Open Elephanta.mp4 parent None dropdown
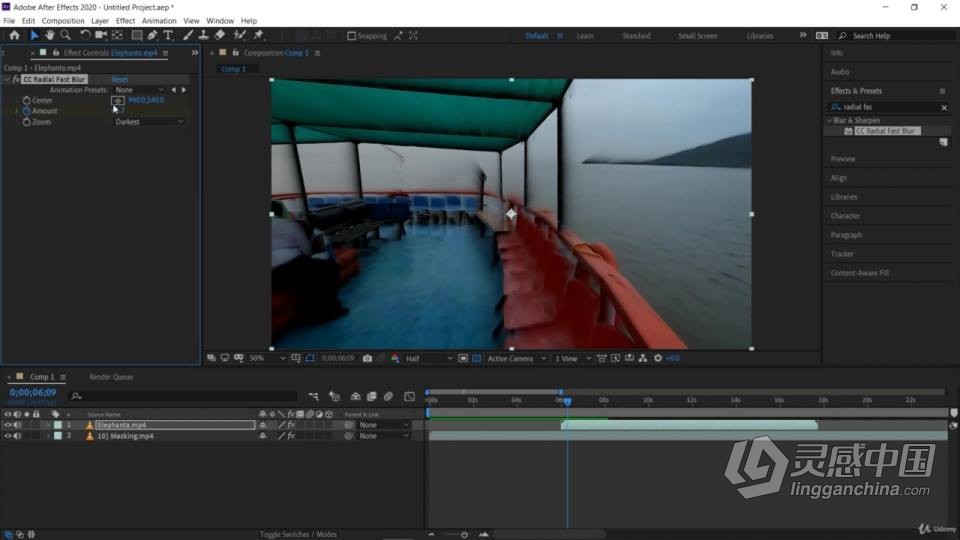Viewport: 960px width, 540px height. point(383,425)
